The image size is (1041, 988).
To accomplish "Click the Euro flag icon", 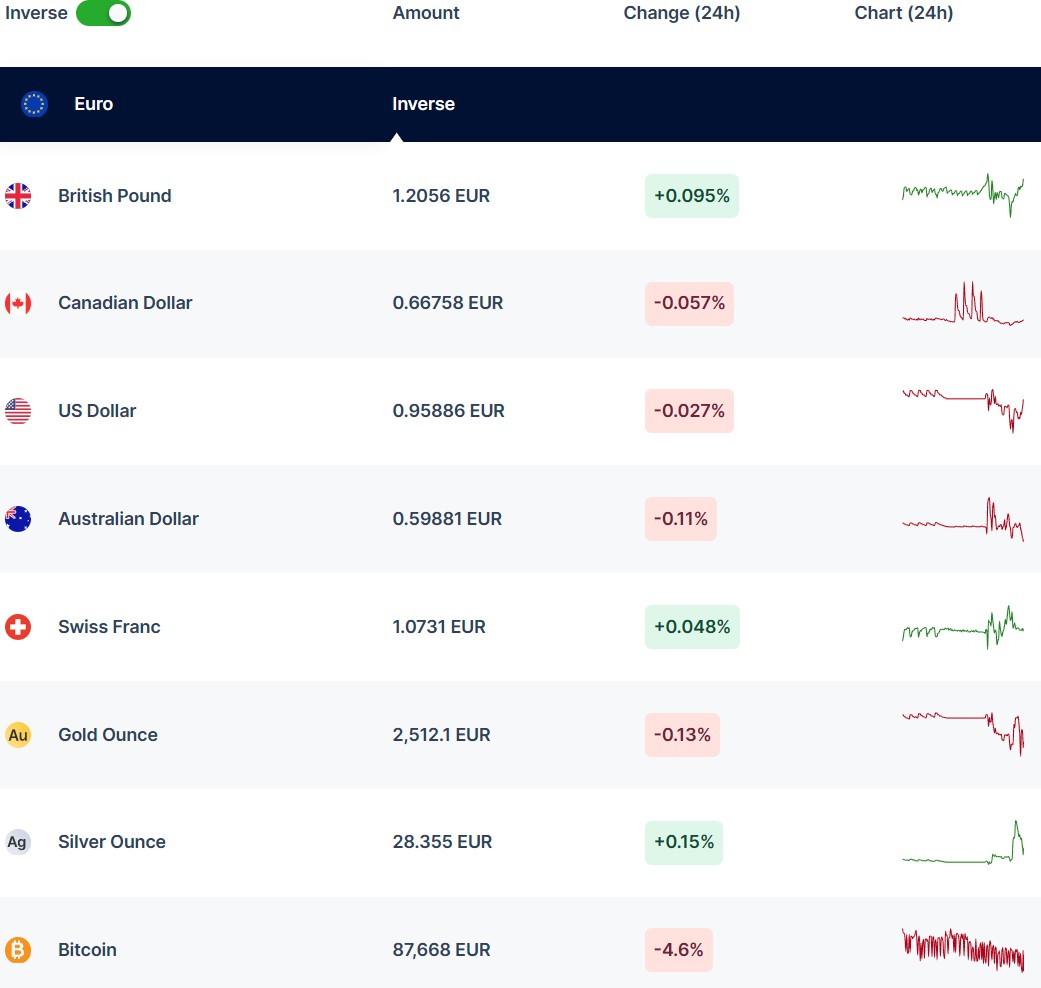I will (34, 104).
